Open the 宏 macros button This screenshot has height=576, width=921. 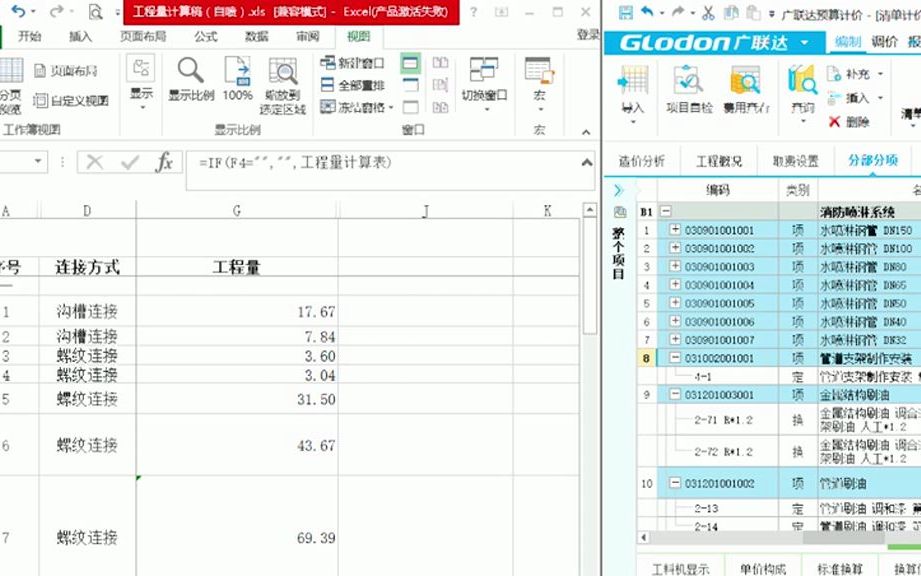coord(539,83)
